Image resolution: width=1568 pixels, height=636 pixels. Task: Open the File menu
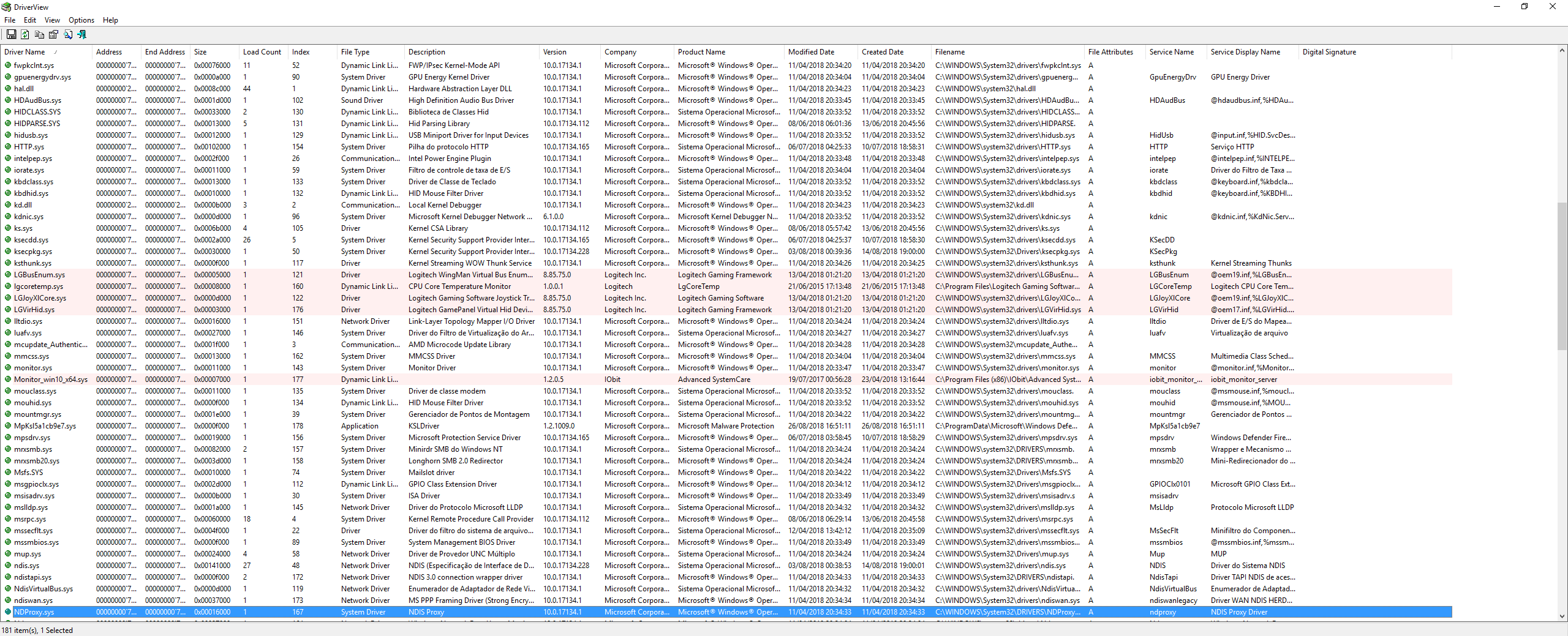coord(10,20)
